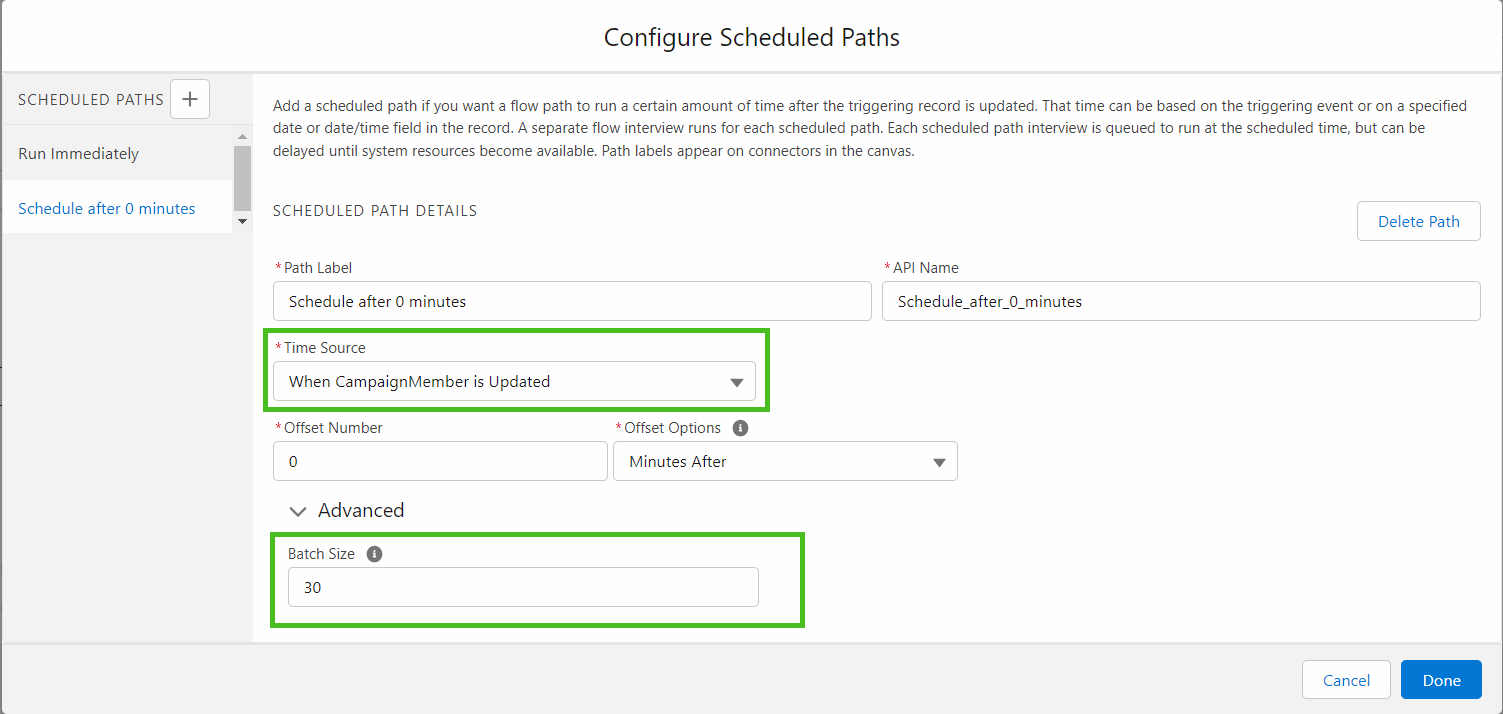
Task: Click the Batch Size input showing 30
Action: (522, 587)
